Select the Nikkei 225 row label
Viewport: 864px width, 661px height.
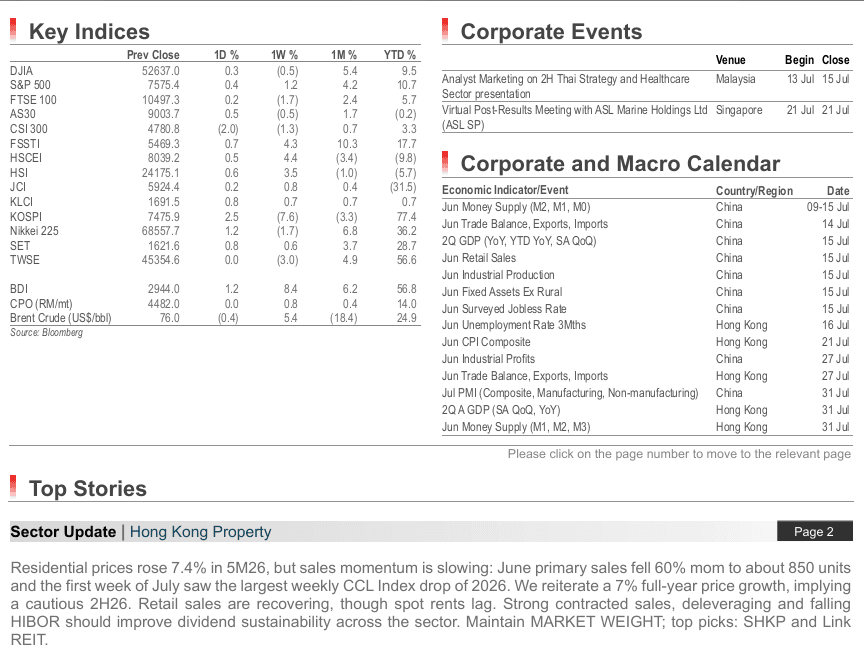34,231
